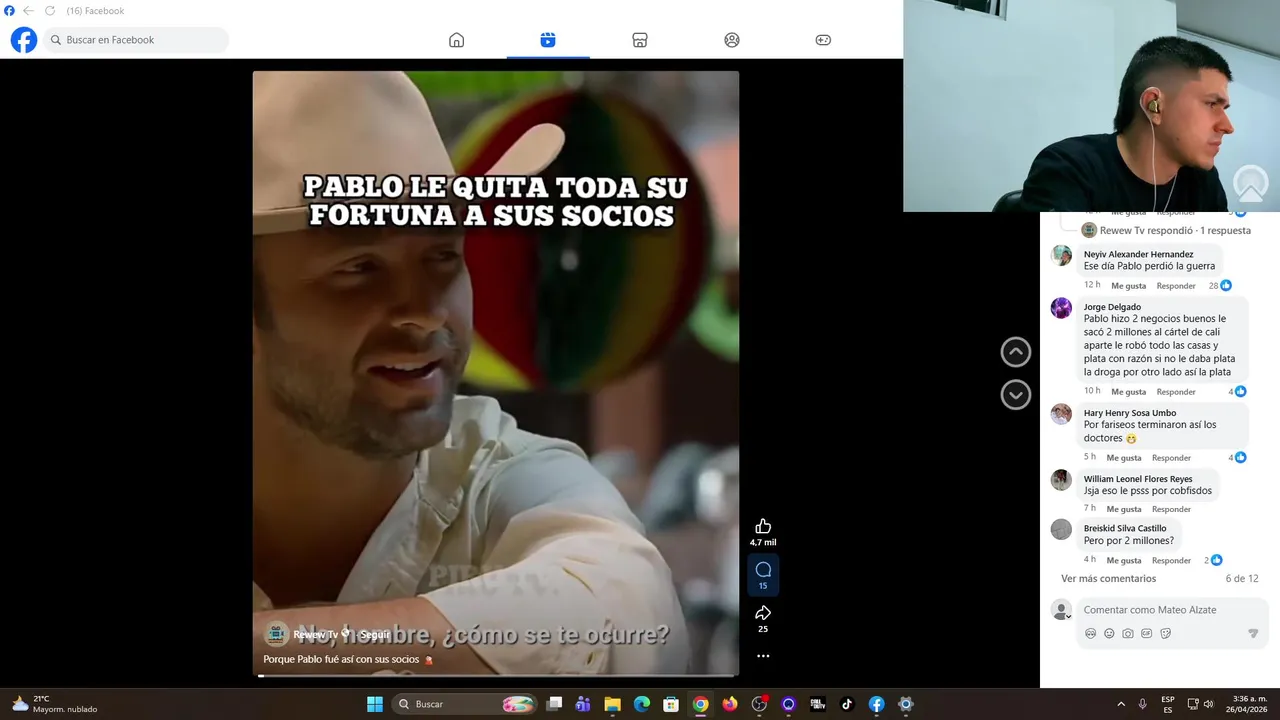The width and height of the screenshot is (1280, 720).
Task: View like reaction on Breiskid's comment
Action: 1216,560
